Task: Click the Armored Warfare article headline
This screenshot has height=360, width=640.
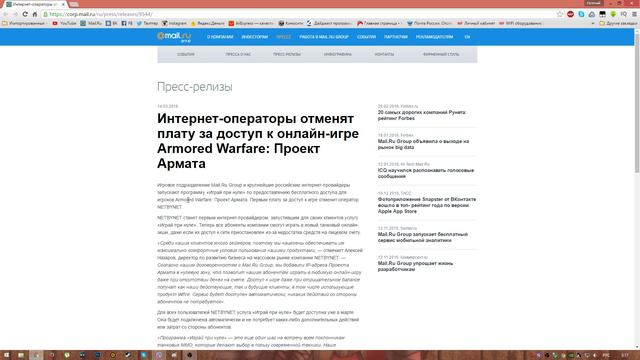Action: [x=258, y=141]
